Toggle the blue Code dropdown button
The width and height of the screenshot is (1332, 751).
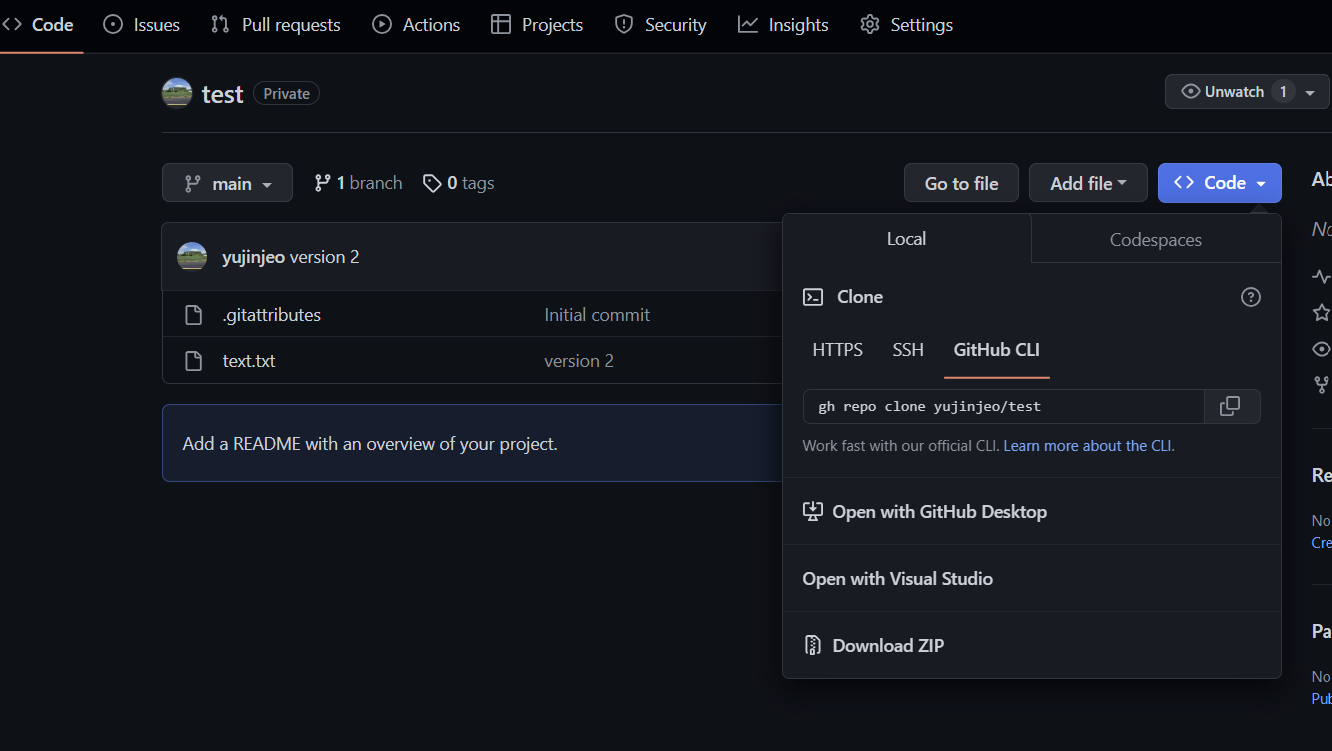1219,183
